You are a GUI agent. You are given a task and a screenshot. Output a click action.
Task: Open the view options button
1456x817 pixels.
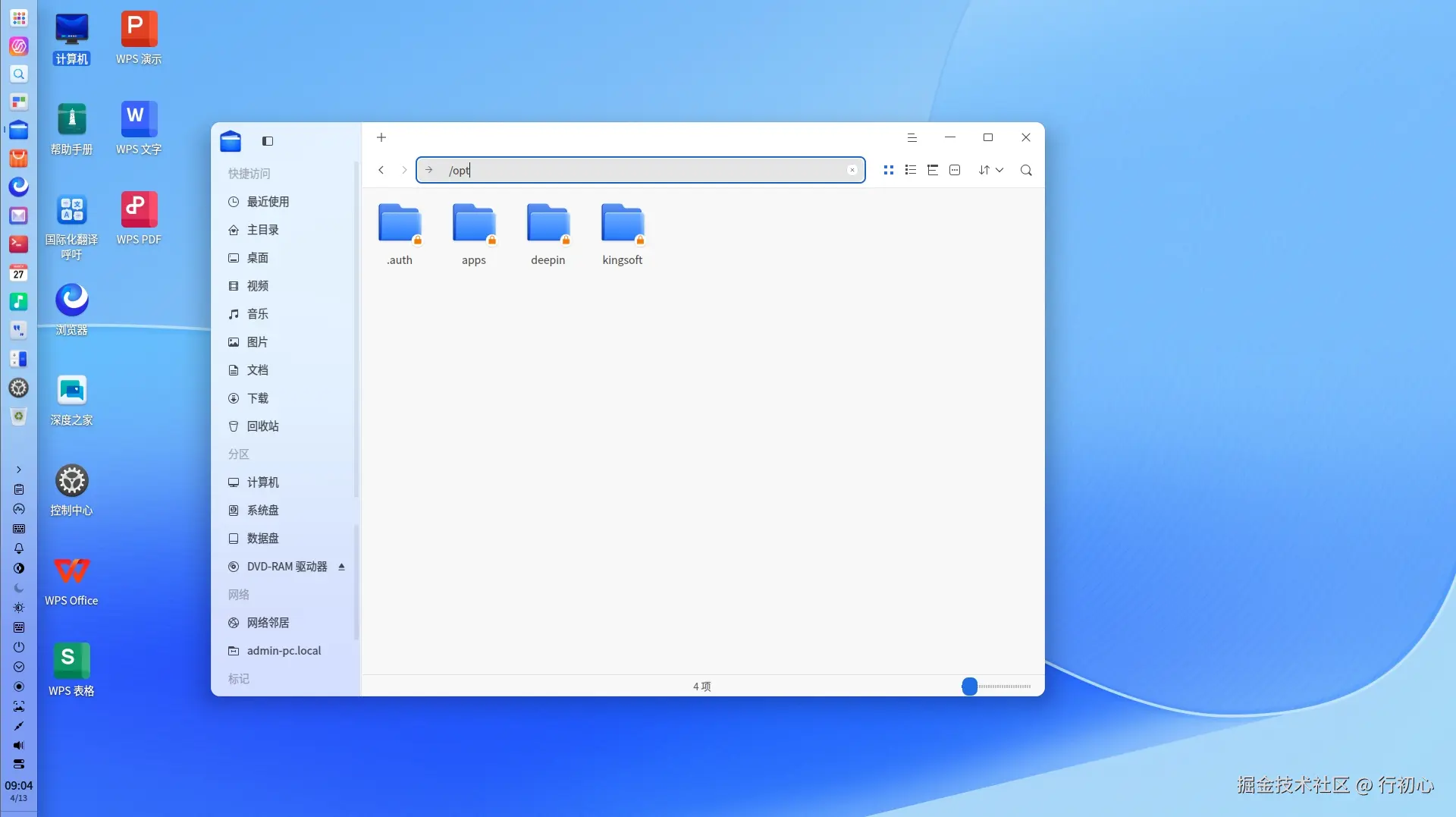tap(955, 170)
